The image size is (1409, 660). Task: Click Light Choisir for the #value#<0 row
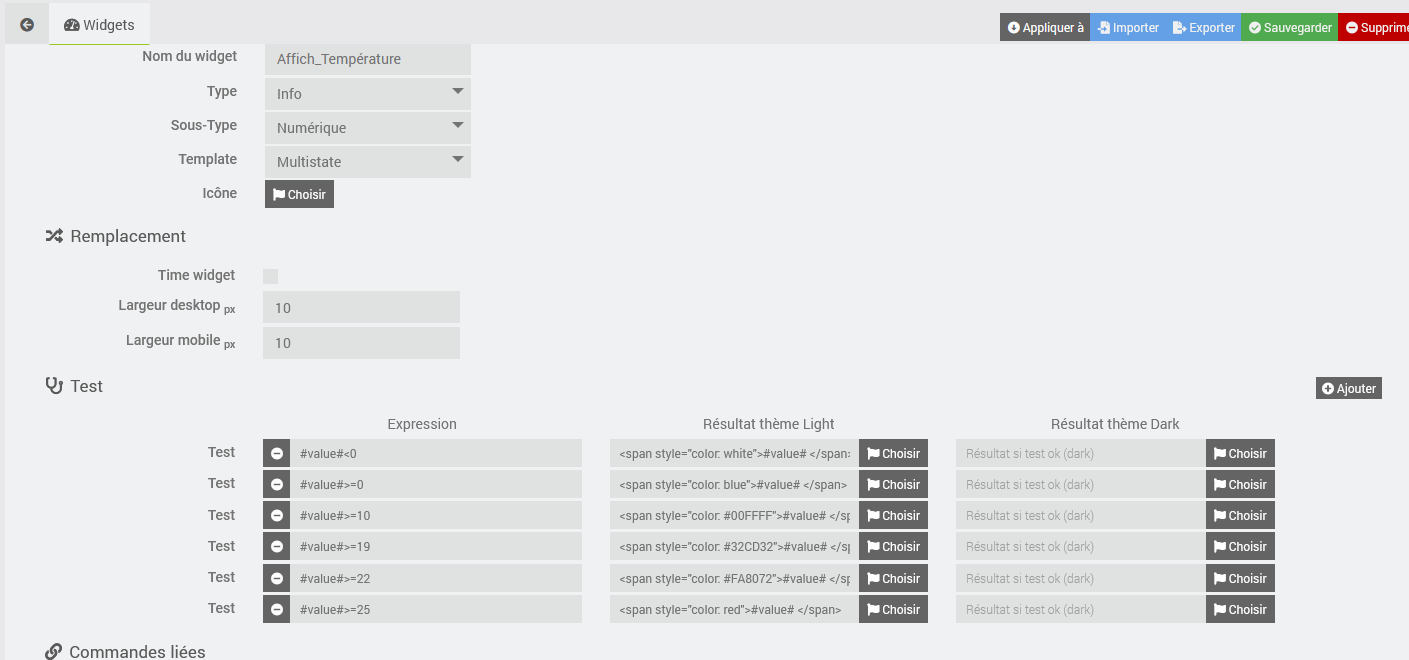[893, 453]
